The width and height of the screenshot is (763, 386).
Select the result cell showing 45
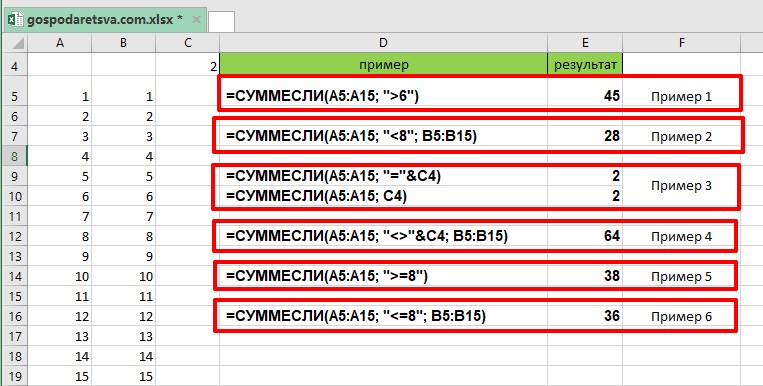pyautogui.click(x=585, y=96)
